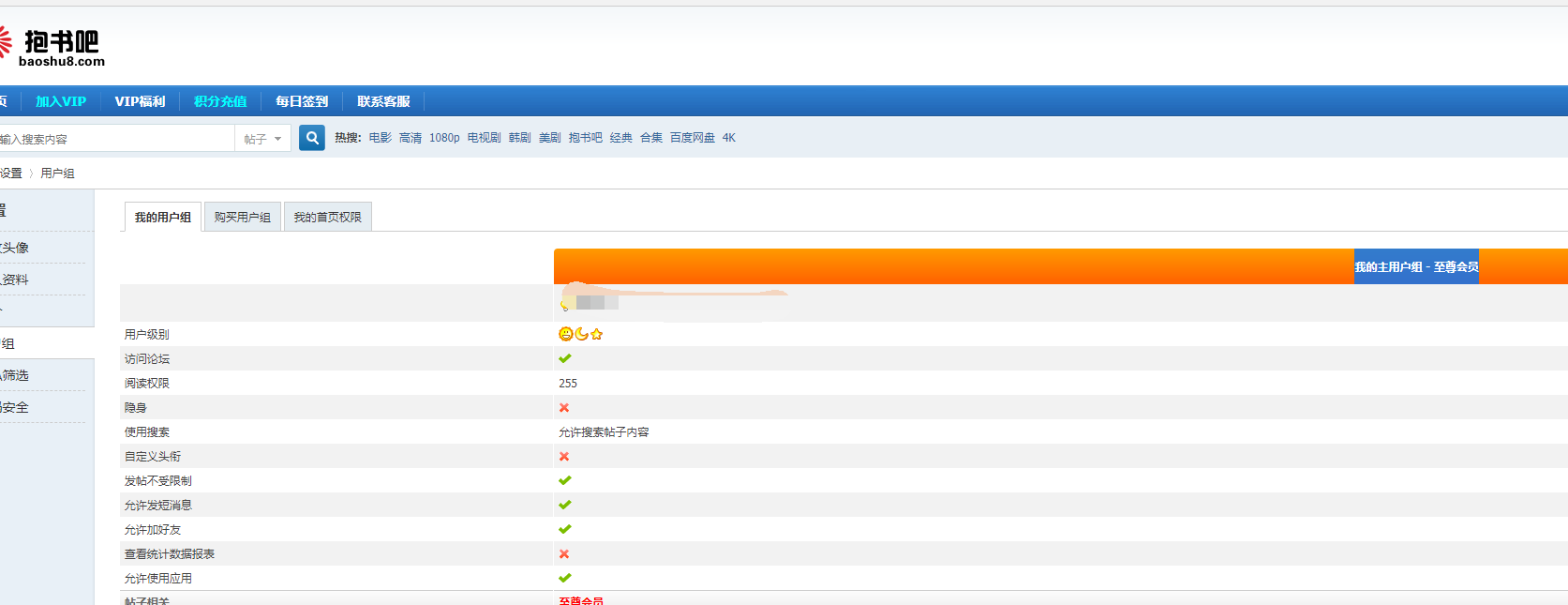
Task: Click the moon user level icon
Action: click(582, 334)
